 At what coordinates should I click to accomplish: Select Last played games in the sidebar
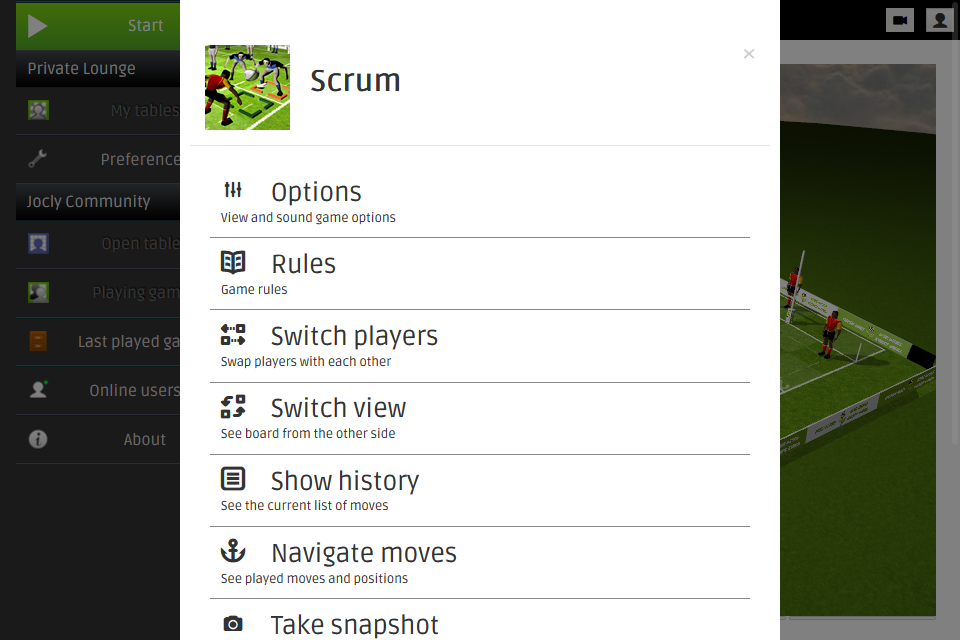coord(128,341)
